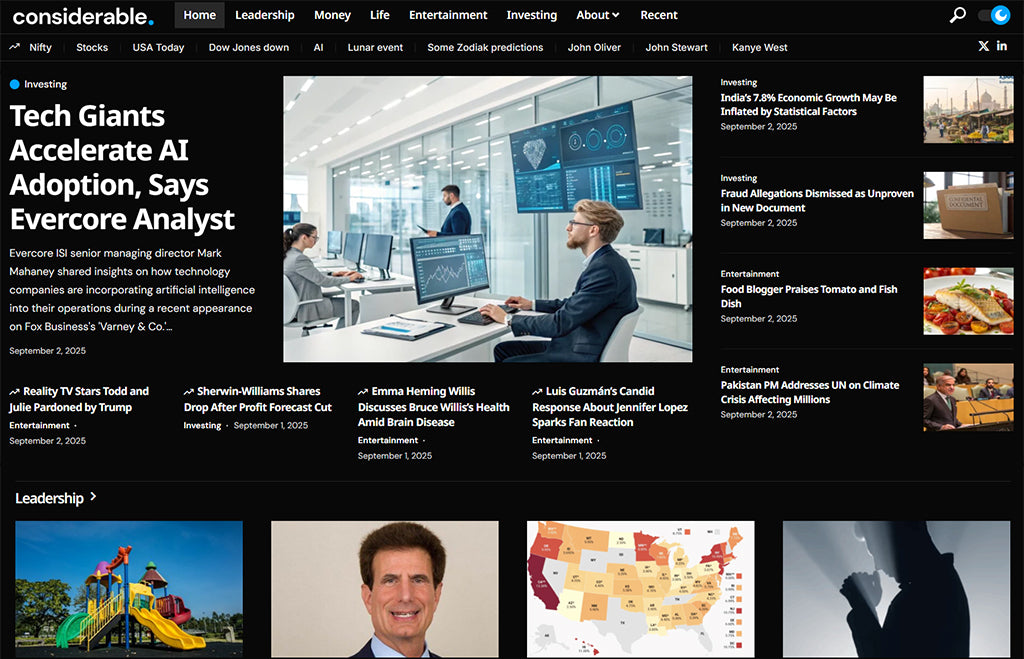Image resolution: width=1024 pixels, height=659 pixels.
Task: Click Evercore ISI article summary text
Action: (132, 289)
